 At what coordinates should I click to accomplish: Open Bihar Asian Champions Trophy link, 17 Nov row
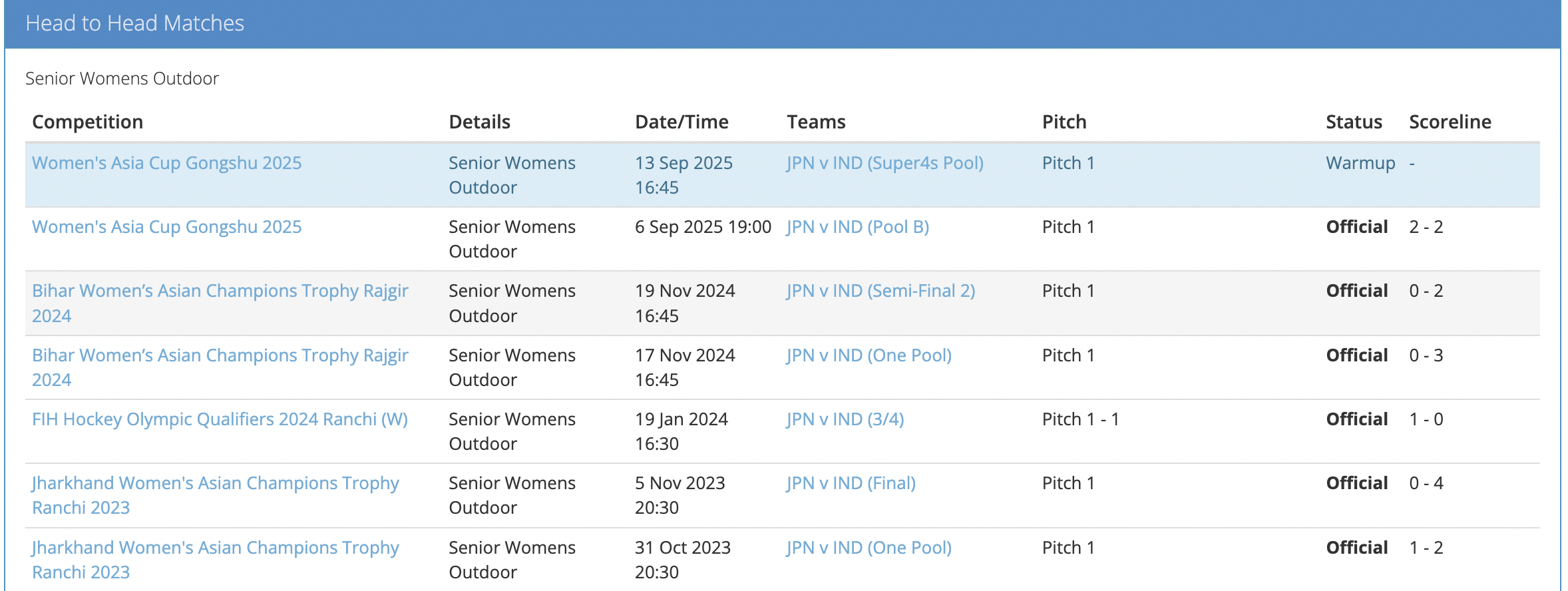coord(220,355)
